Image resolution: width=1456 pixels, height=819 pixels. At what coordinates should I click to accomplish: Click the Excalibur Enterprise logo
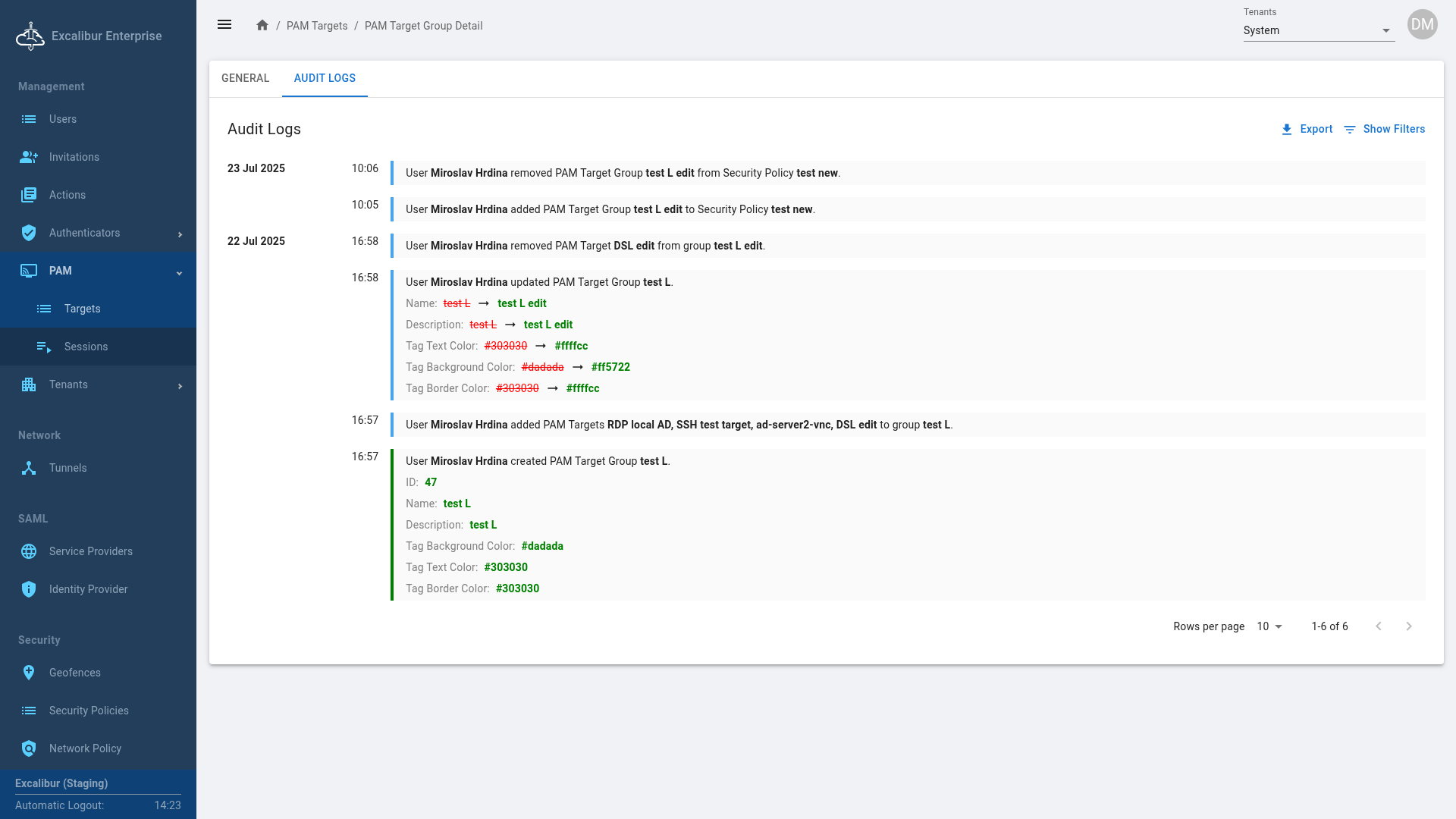[x=30, y=36]
